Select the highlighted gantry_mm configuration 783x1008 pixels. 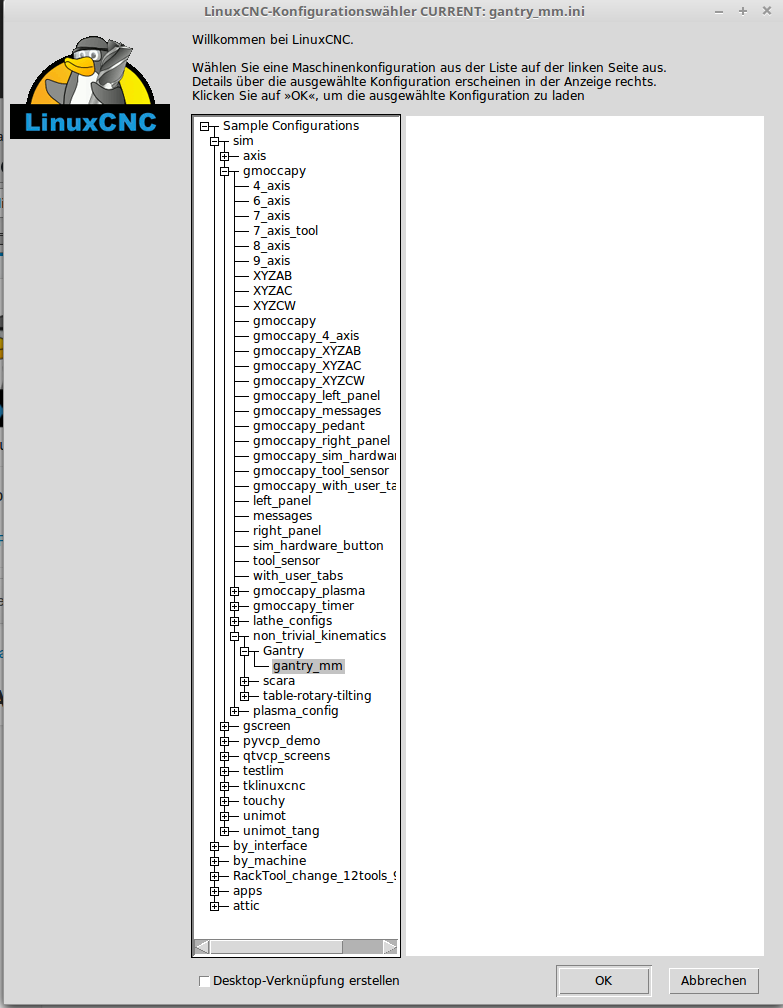click(308, 666)
